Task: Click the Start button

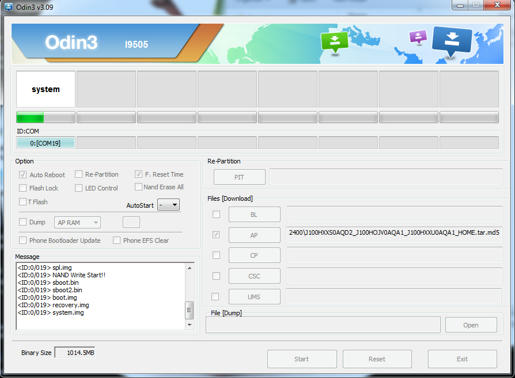Action: coord(302,359)
